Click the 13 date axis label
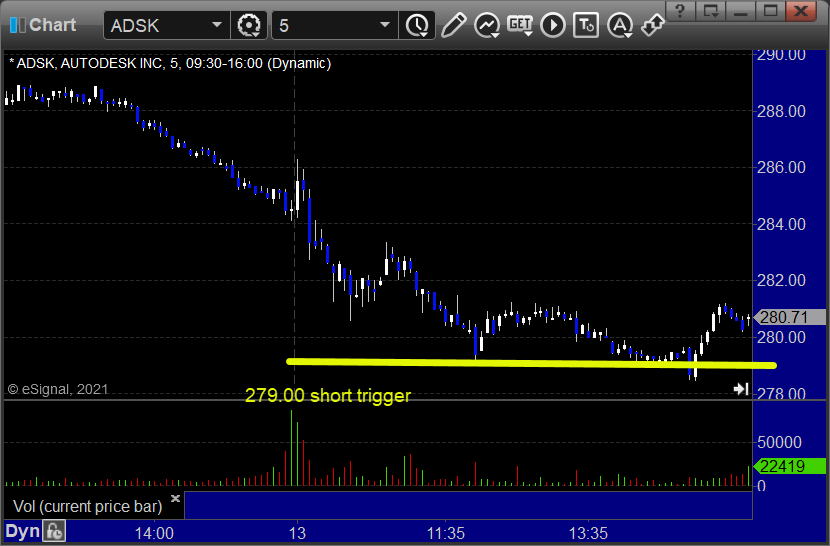Viewport: 830px width, 546px height. pyautogui.click(x=297, y=533)
